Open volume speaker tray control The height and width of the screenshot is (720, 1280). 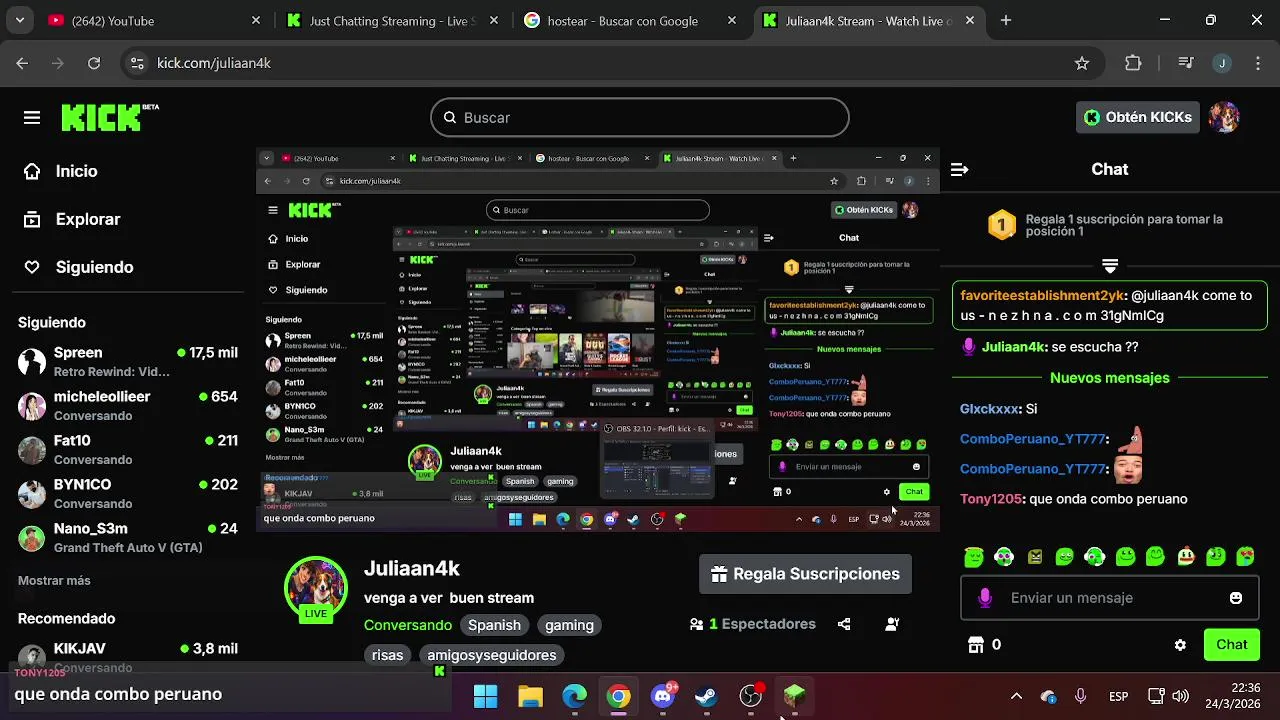point(1180,696)
